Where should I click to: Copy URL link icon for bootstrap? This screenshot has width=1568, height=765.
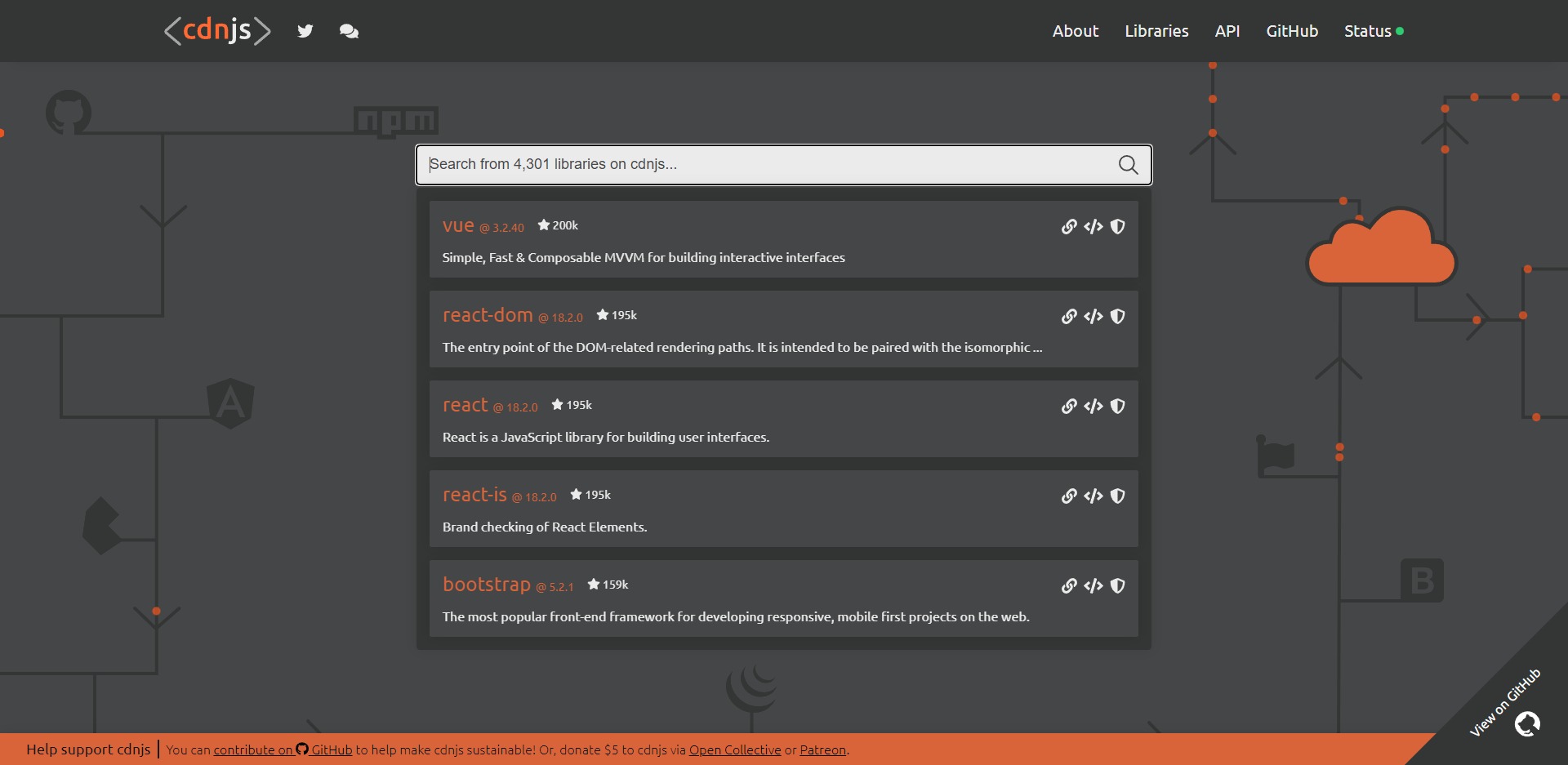[1069, 586]
